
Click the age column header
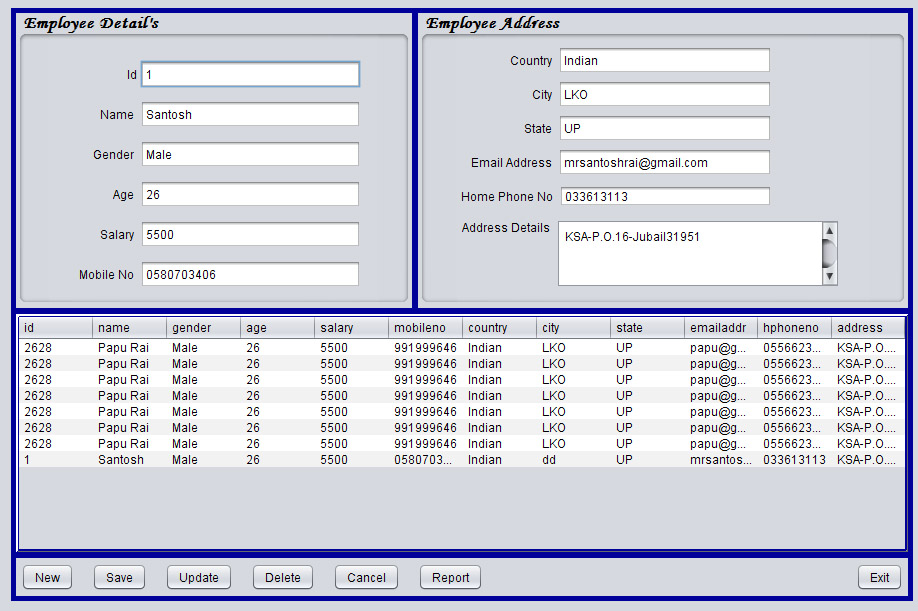click(x=278, y=328)
